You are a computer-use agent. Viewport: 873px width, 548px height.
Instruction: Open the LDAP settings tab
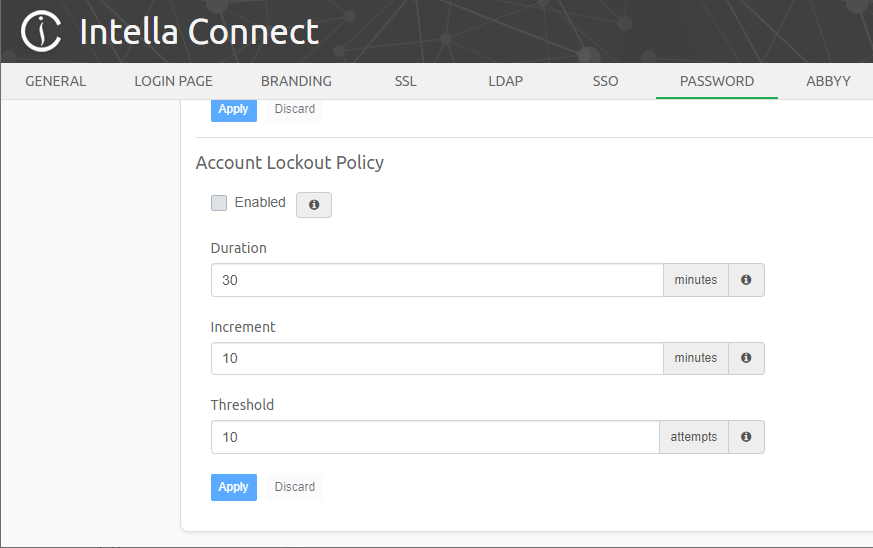(505, 81)
